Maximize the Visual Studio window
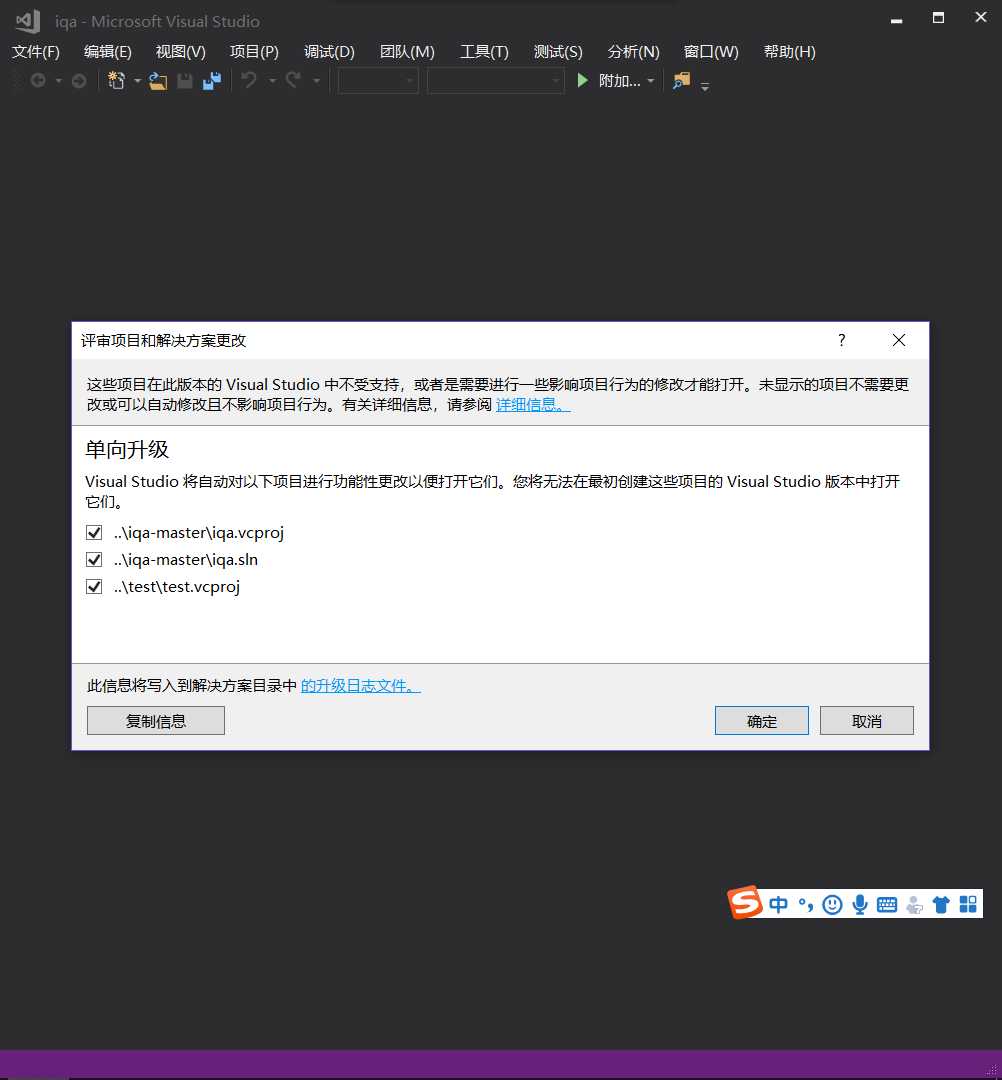 coord(938,18)
